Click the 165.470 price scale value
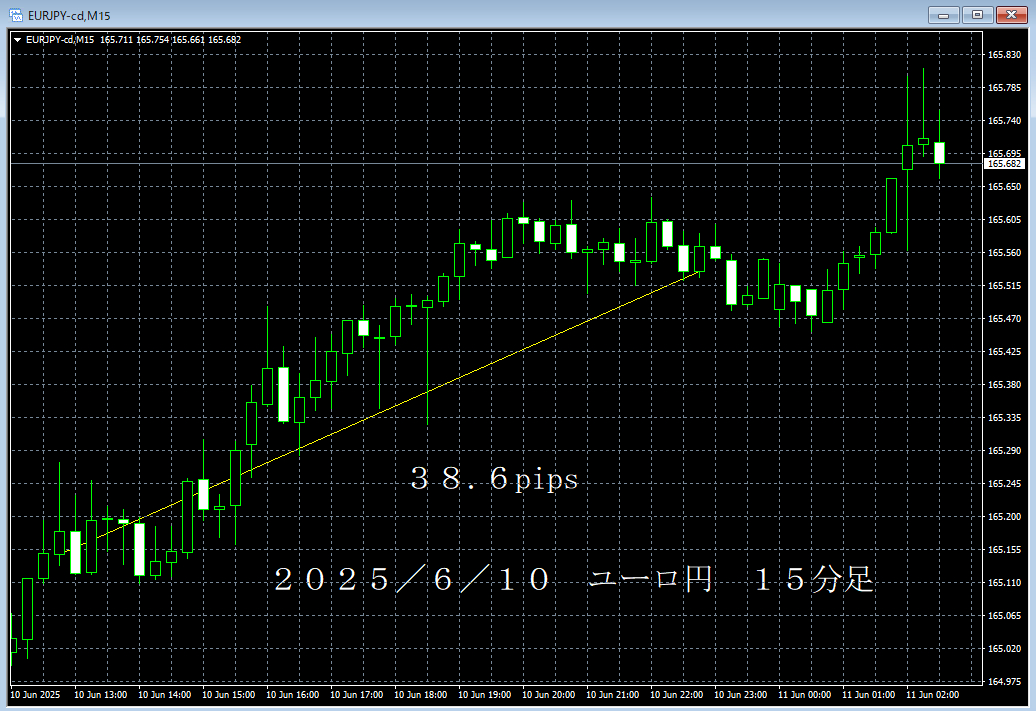Screen dimensions: 1036x711 (1004, 318)
